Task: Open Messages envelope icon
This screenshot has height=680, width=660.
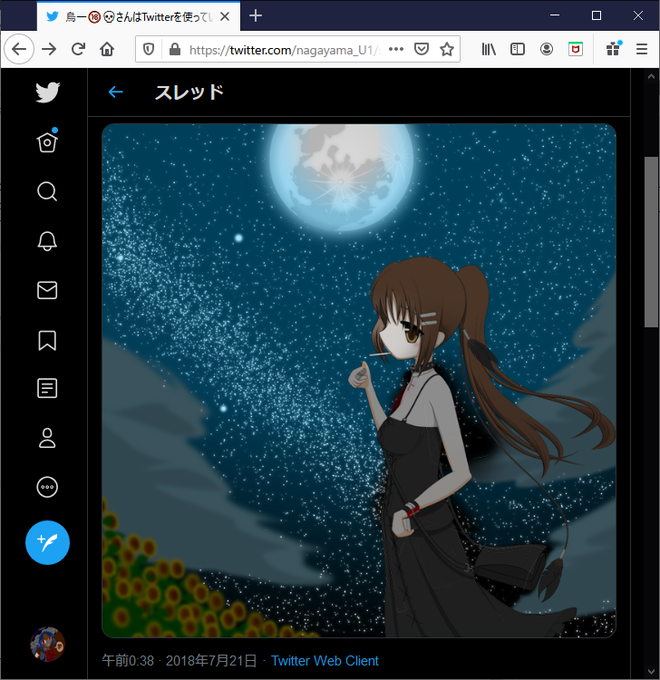Action: [x=47, y=290]
